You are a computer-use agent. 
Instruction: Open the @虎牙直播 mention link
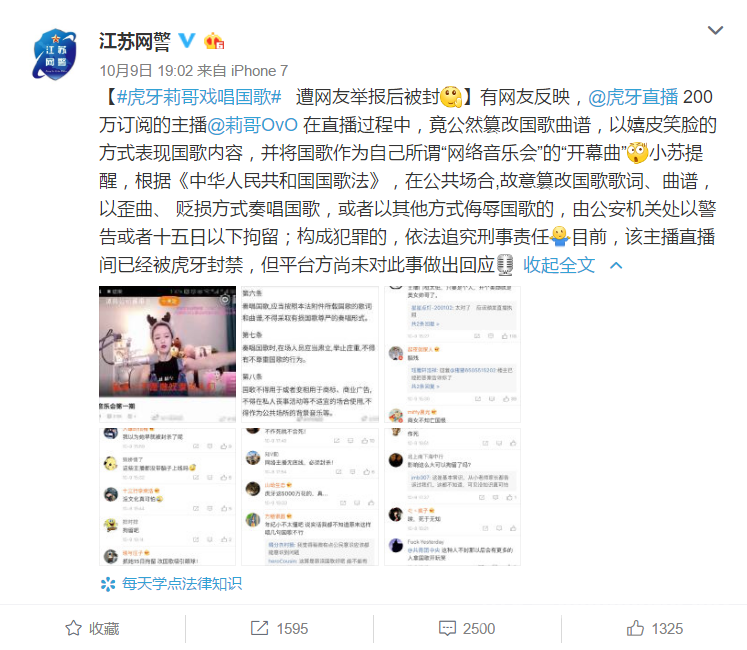coord(633,97)
